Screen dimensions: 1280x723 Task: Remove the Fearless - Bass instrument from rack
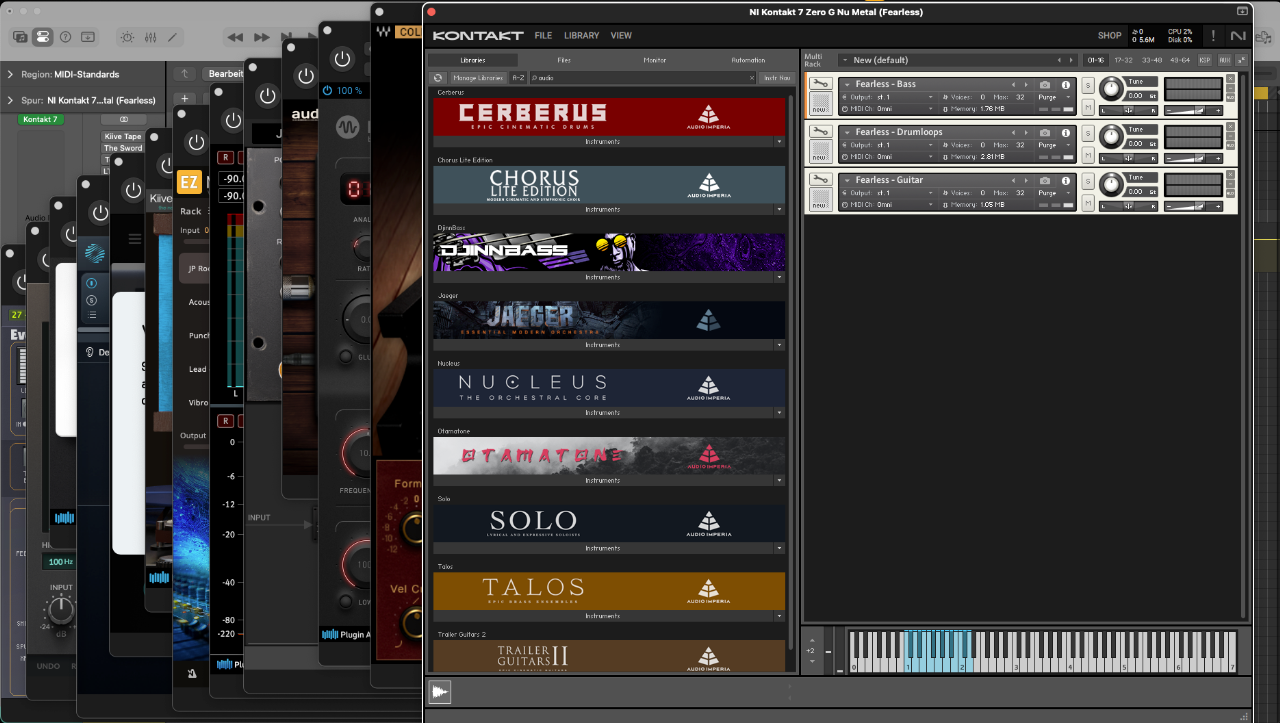(x=1230, y=78)
